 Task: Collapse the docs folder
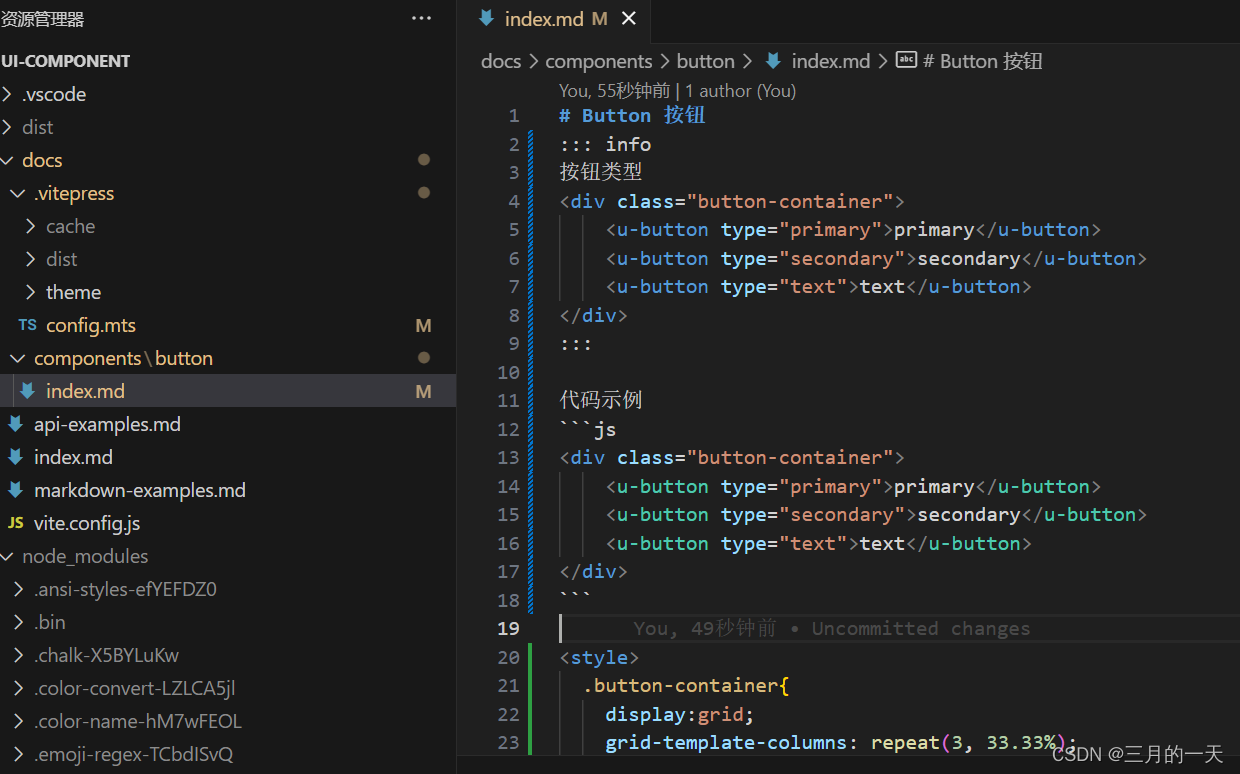point(9,160)
